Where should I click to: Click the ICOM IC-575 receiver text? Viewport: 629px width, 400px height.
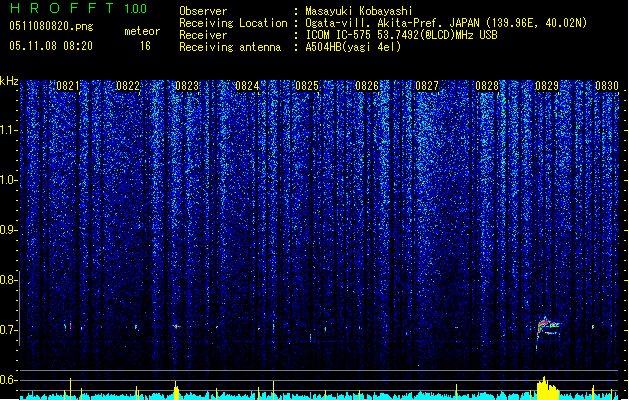click(402, 35)
